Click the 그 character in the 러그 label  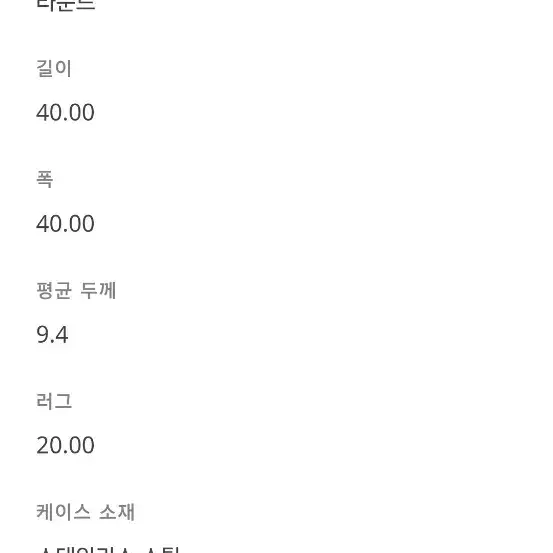(x=63, y=401)
